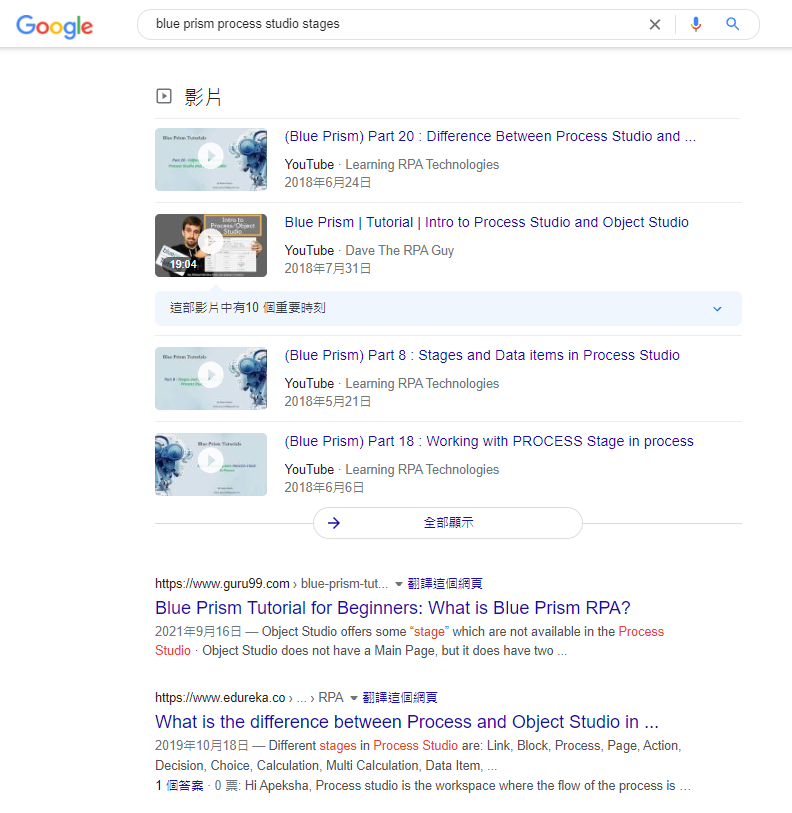Click Dave The RPA Guy channel name

(x=399, y=250)
